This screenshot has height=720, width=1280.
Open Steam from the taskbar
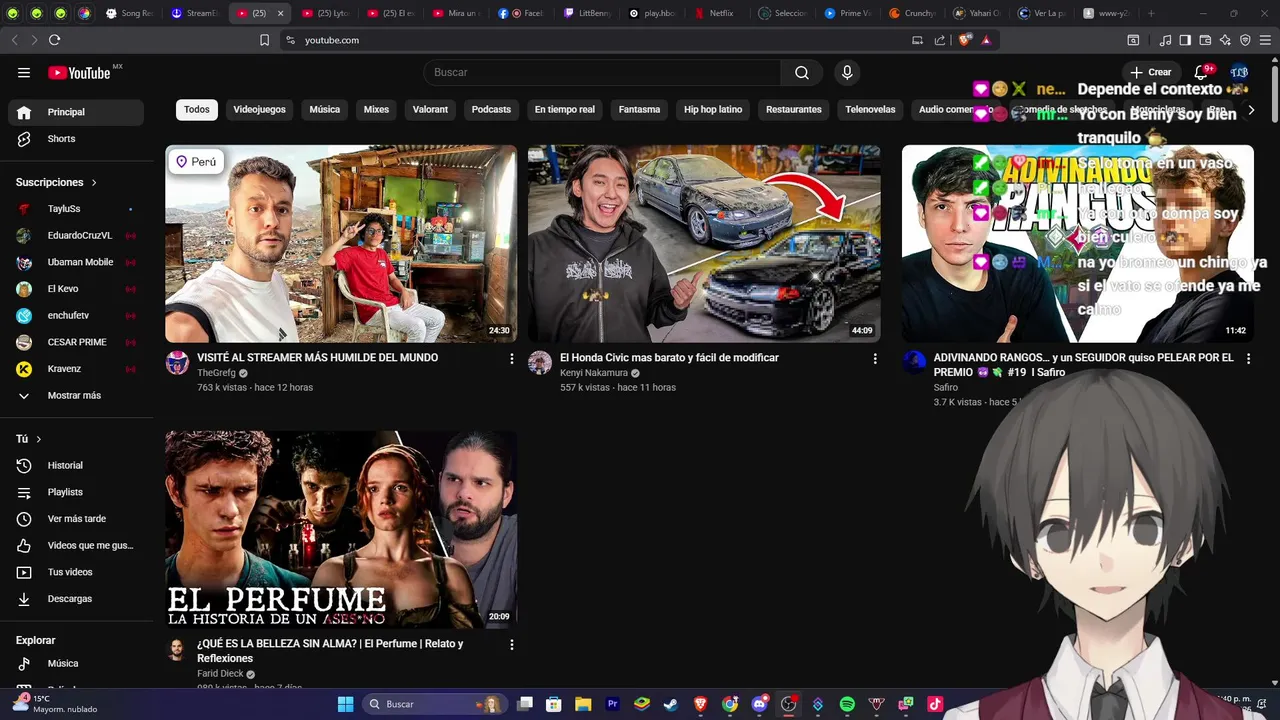[671, 704]
